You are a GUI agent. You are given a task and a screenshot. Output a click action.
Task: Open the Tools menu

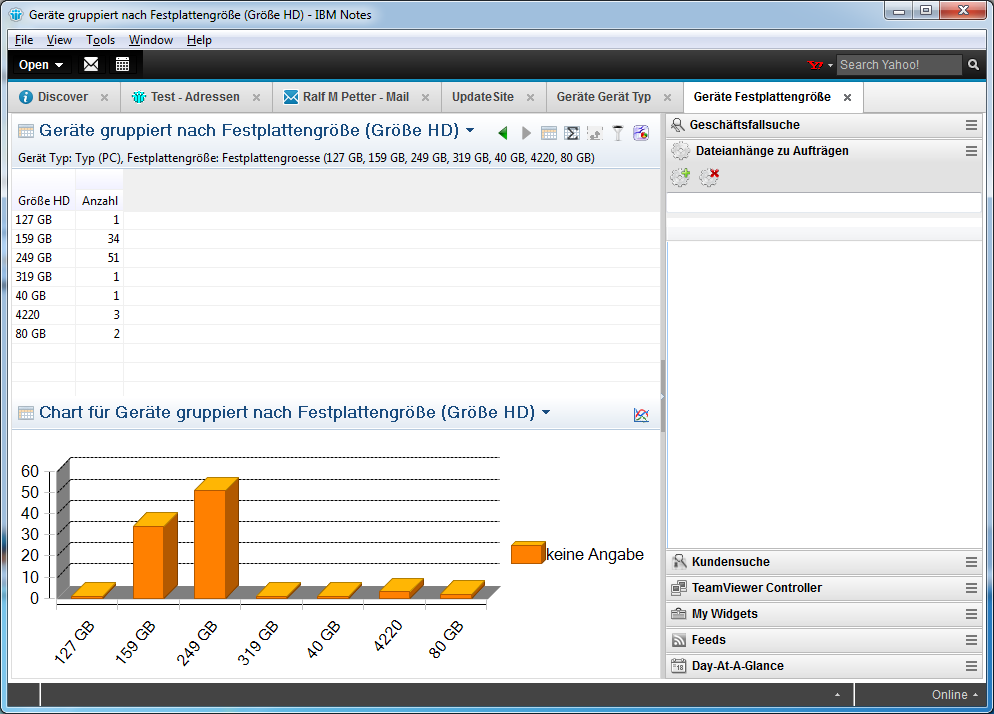point(100,40)
